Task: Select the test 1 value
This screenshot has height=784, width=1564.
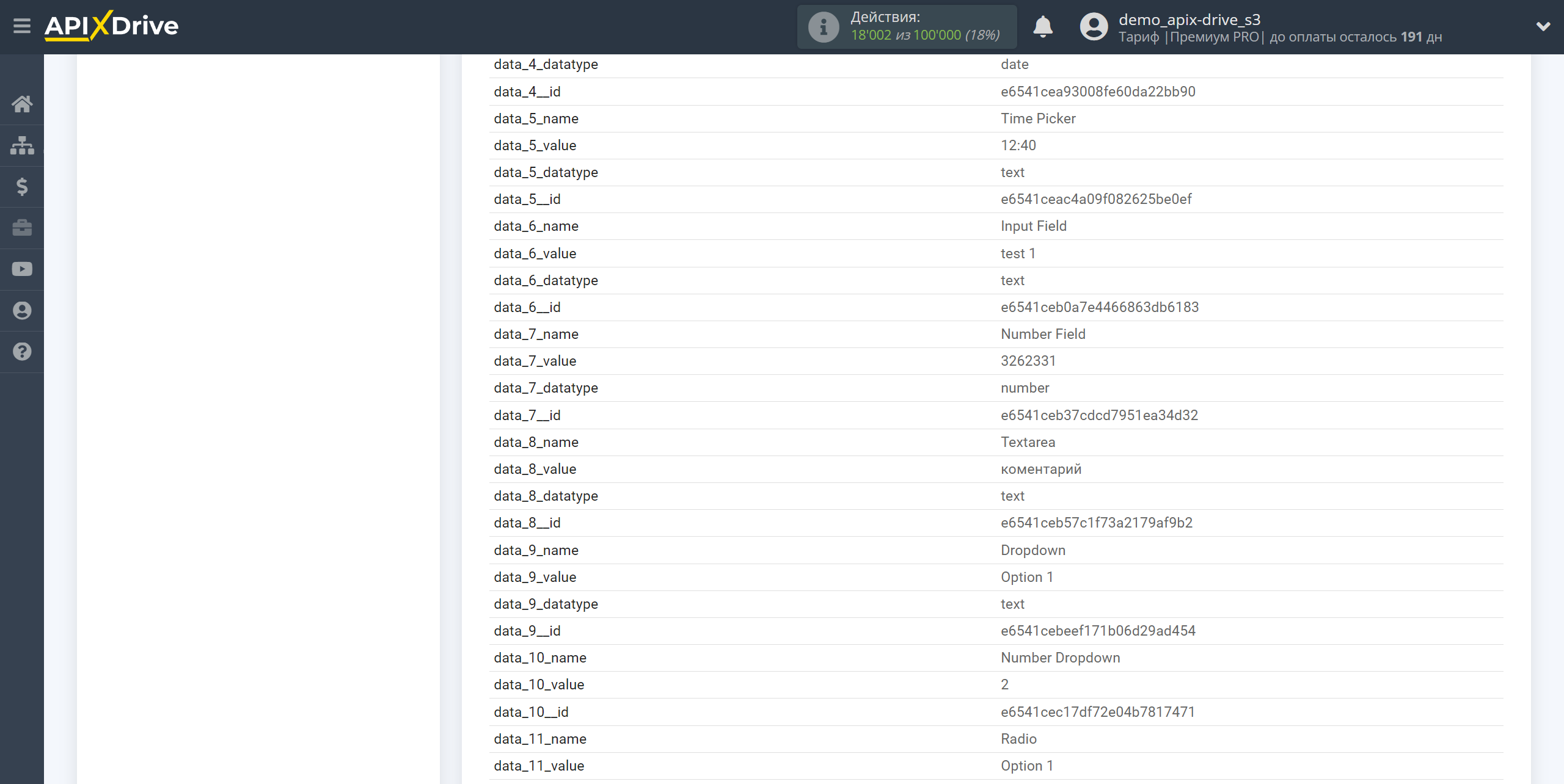Action: 1018,253
